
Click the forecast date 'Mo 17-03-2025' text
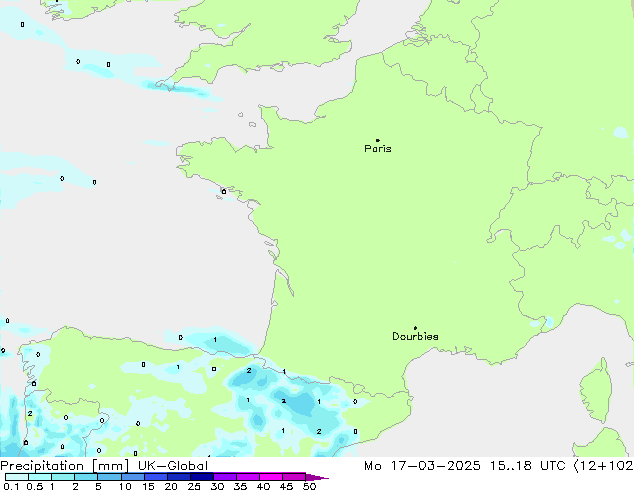click(422, 466)
